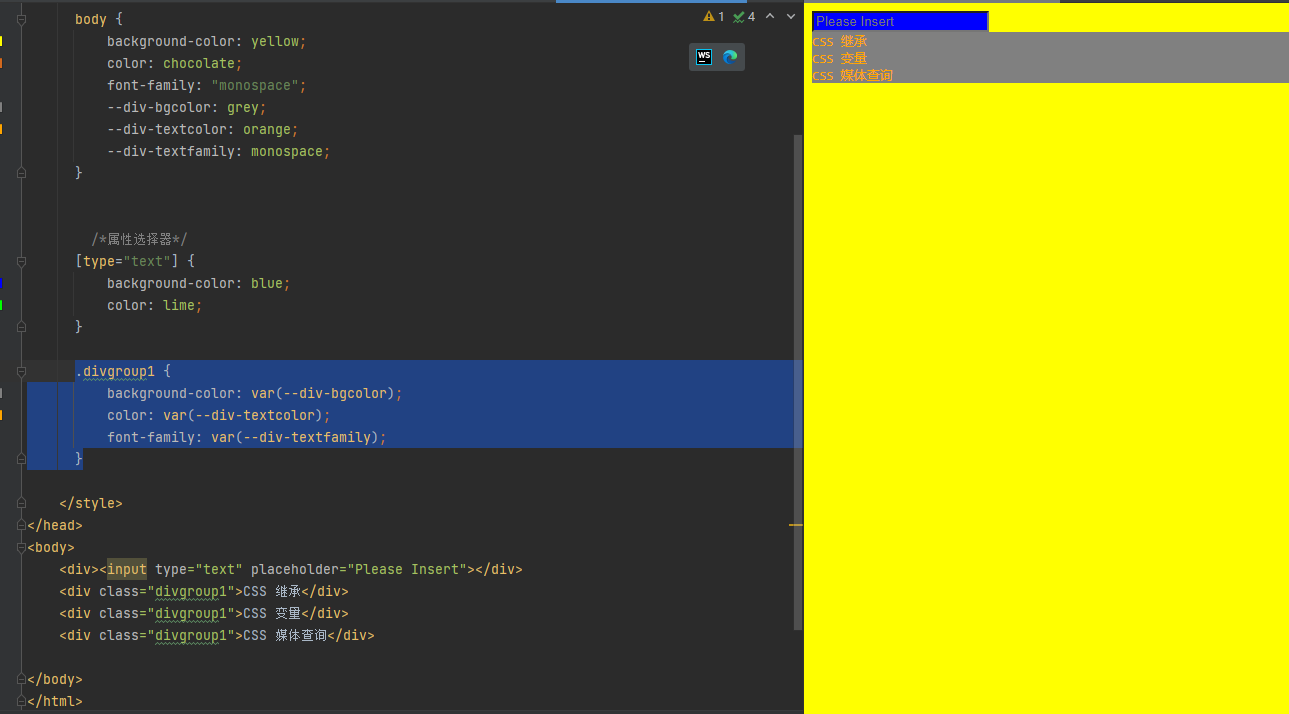Open page in Microsoft Edge browser
The image size is (1289, 714).
coord(730,57)
